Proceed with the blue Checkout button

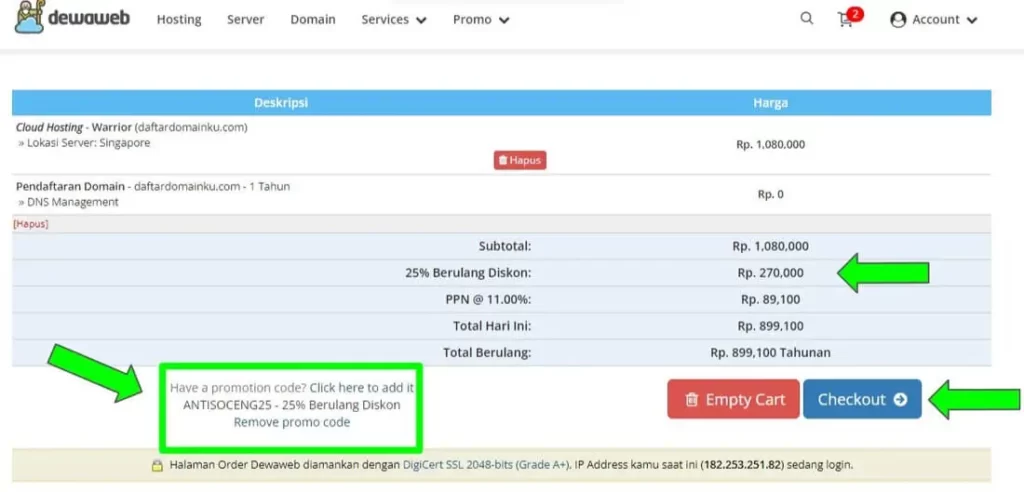tap(862, 399)
